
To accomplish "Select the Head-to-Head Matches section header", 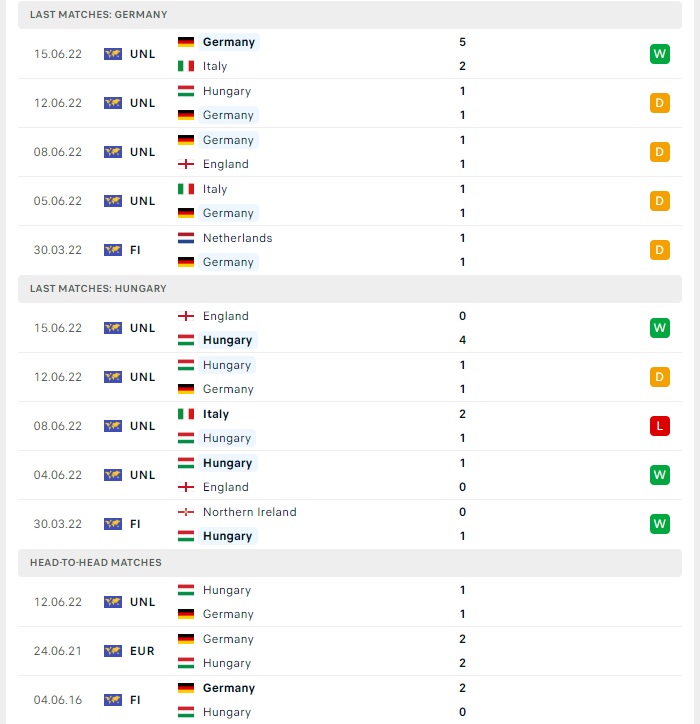I will click(x=350, y=563).
